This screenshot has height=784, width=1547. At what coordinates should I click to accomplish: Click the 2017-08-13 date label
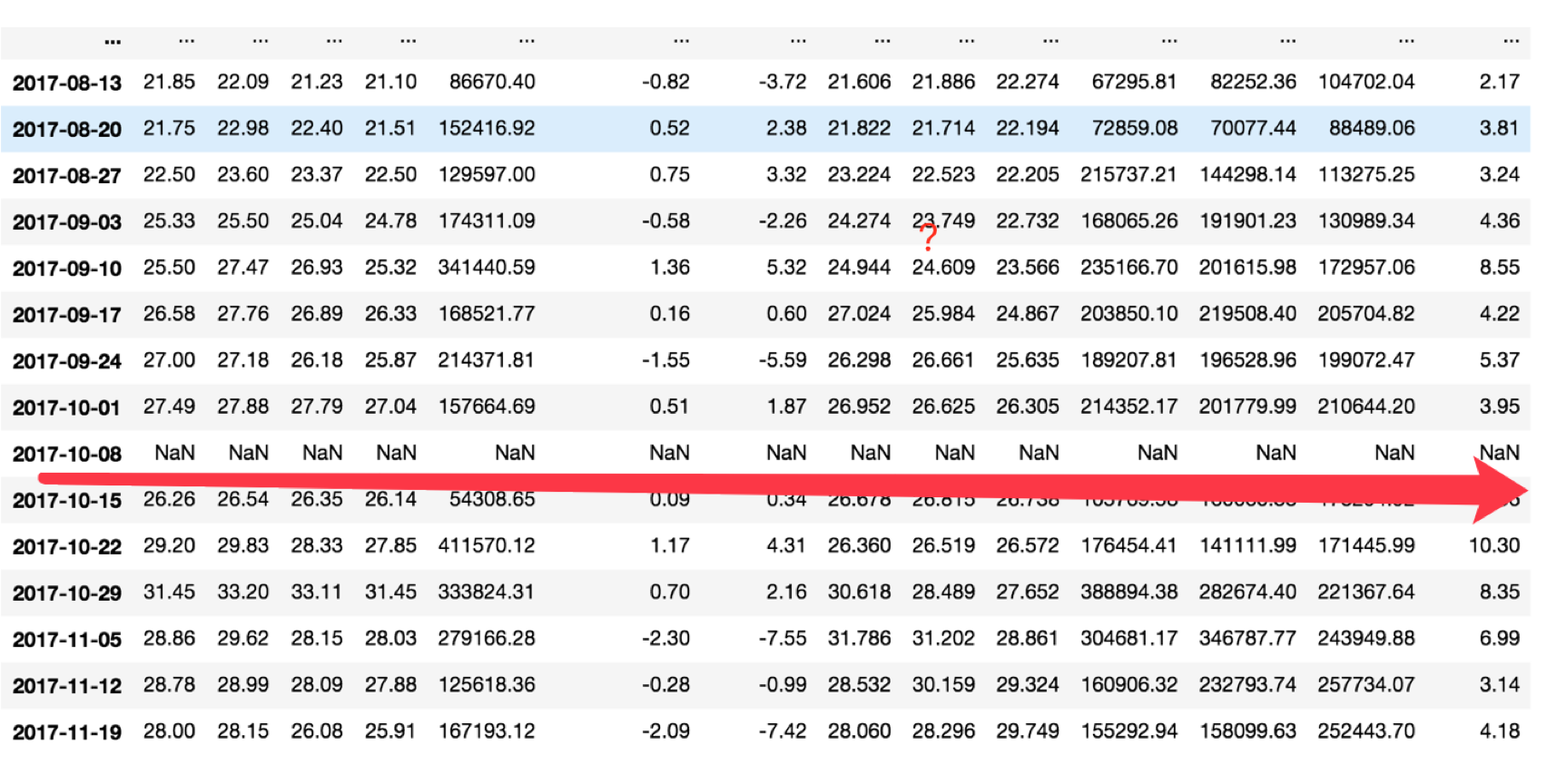(x=67, y=83)
